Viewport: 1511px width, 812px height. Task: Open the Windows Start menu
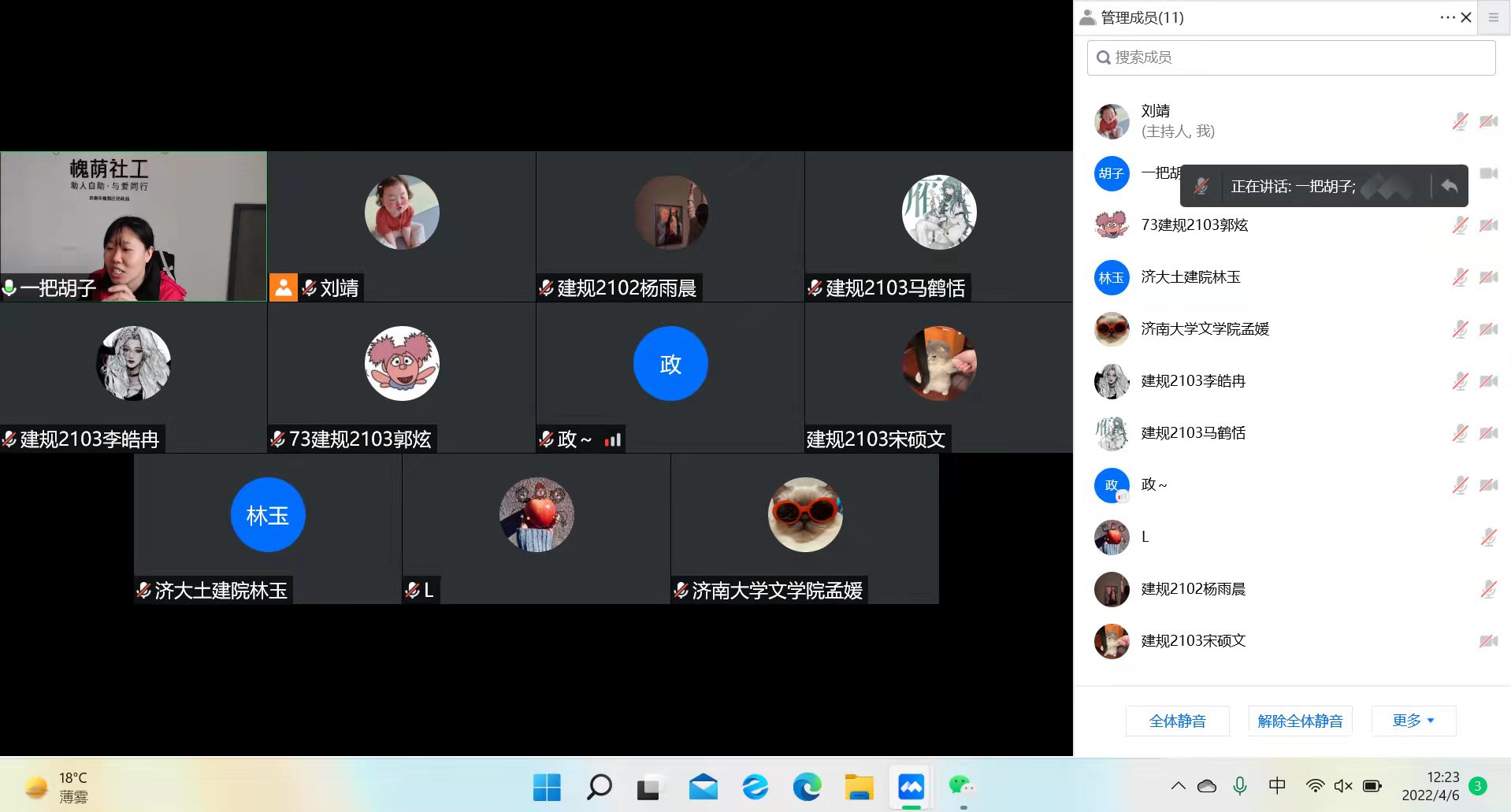[x=547, y=786]
